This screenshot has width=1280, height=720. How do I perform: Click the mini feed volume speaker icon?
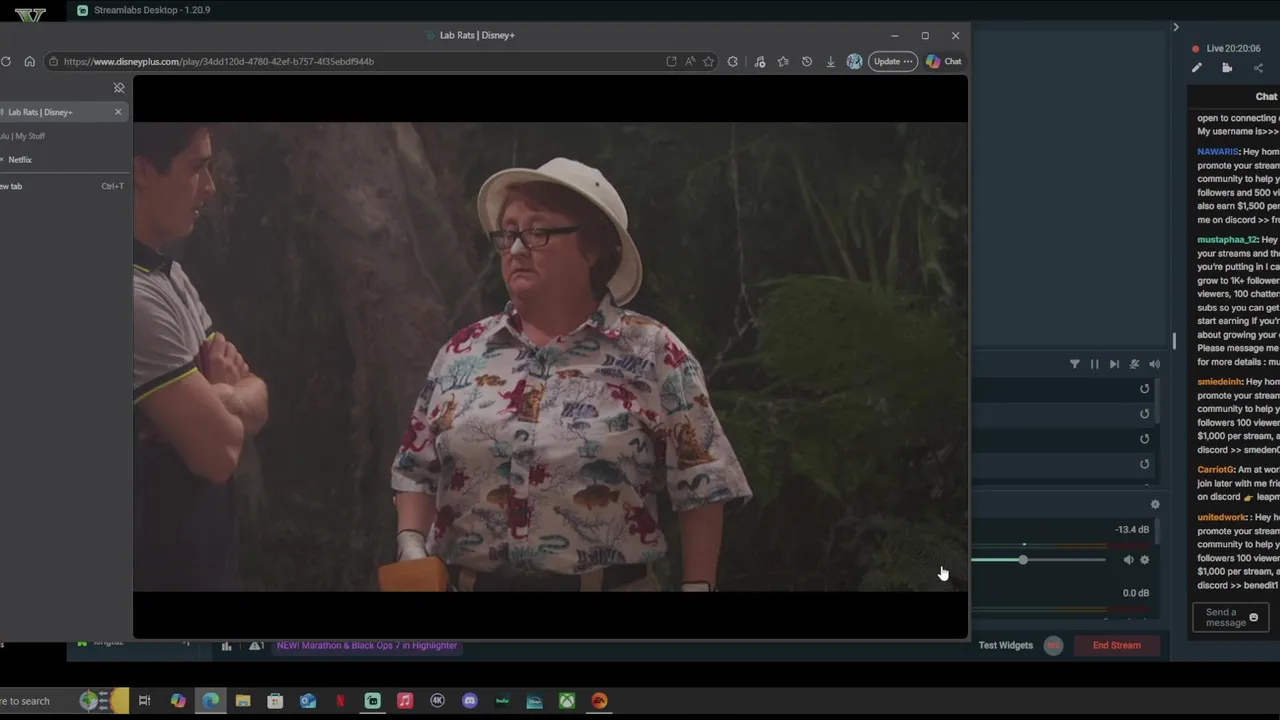click(1155, 365)
